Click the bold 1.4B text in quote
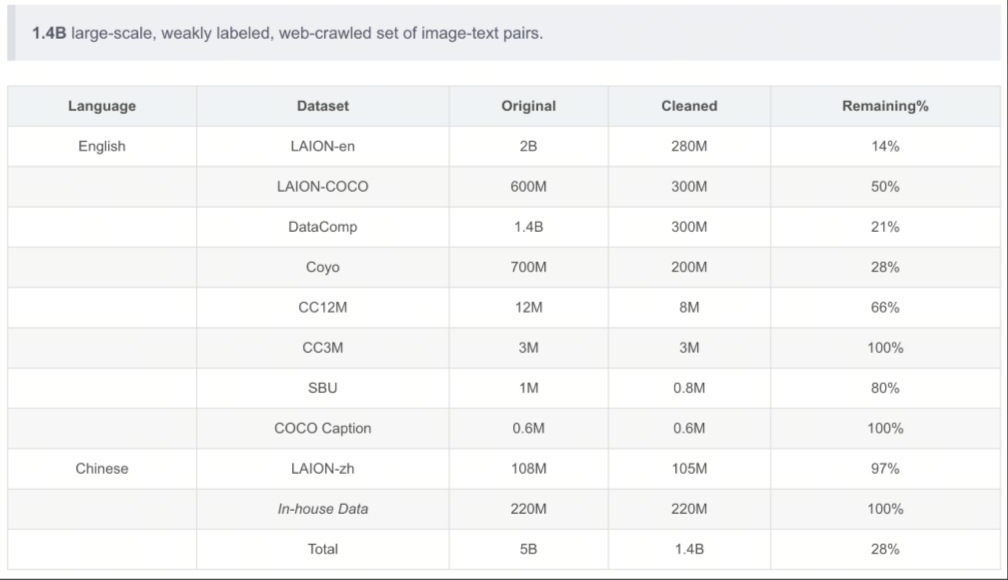 click(49, 33)
